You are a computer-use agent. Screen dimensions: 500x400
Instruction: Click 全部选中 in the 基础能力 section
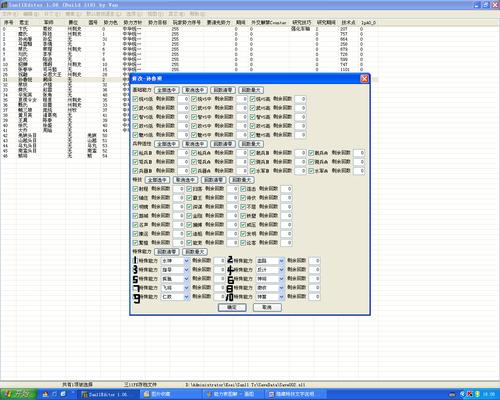167,90
